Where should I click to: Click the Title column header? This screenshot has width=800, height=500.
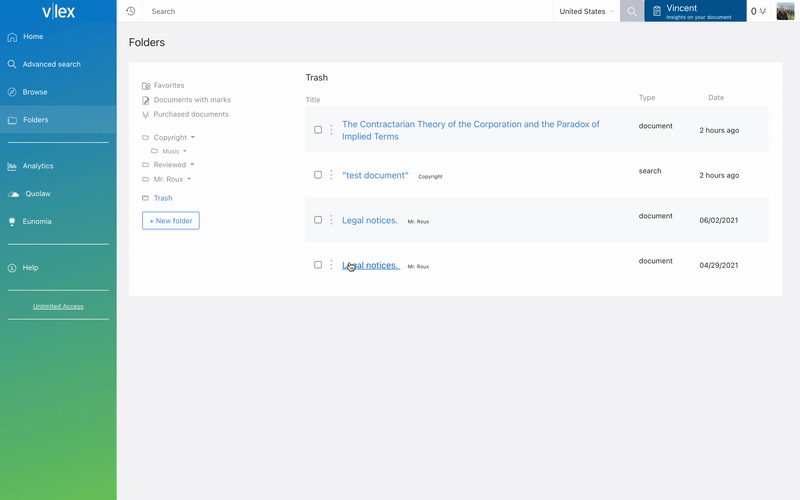tap(313, 99)
